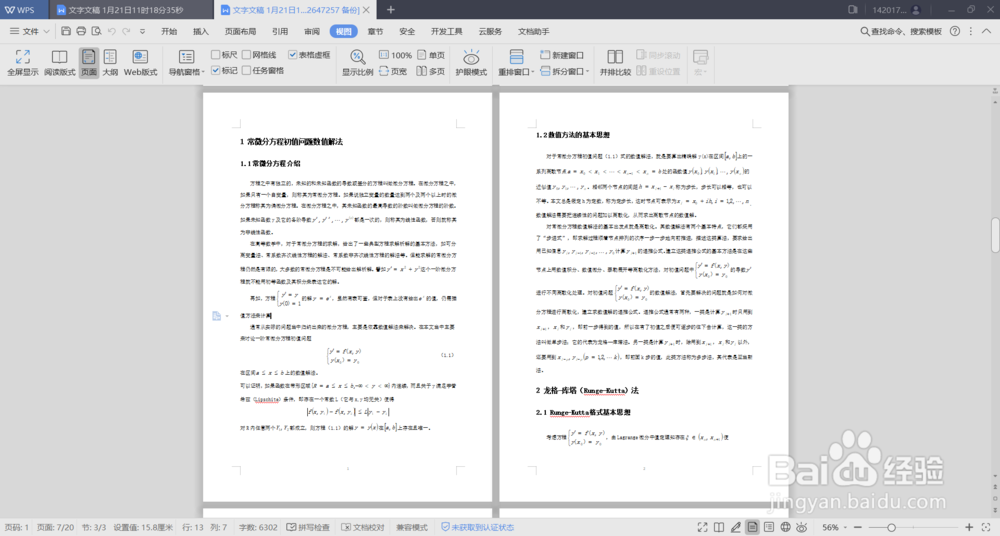Viewport: 1000px width, 536px height.
Task: Open the 拆分窗口 split window dropdown
Action: 564,71
